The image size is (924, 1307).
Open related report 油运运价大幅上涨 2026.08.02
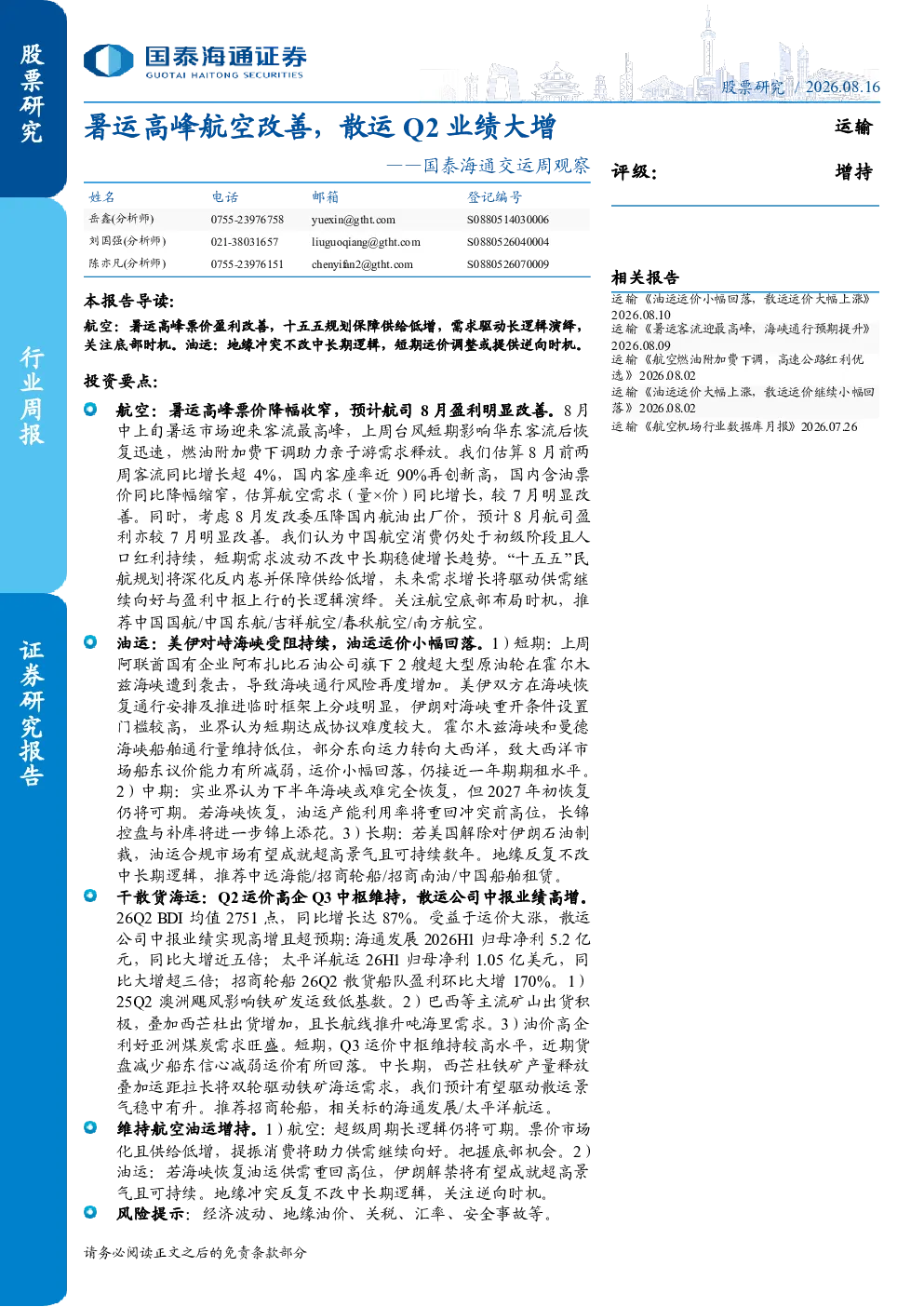[743, 400]
